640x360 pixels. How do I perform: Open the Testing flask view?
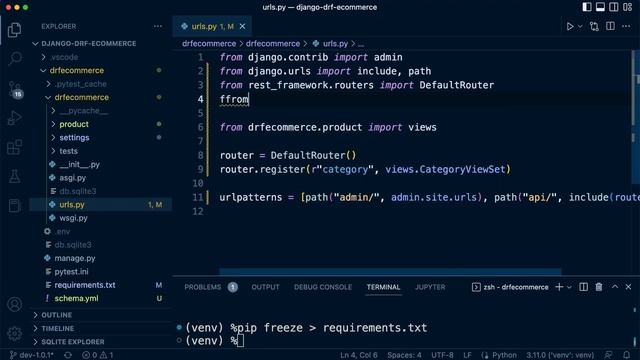[x=14, y=176]
